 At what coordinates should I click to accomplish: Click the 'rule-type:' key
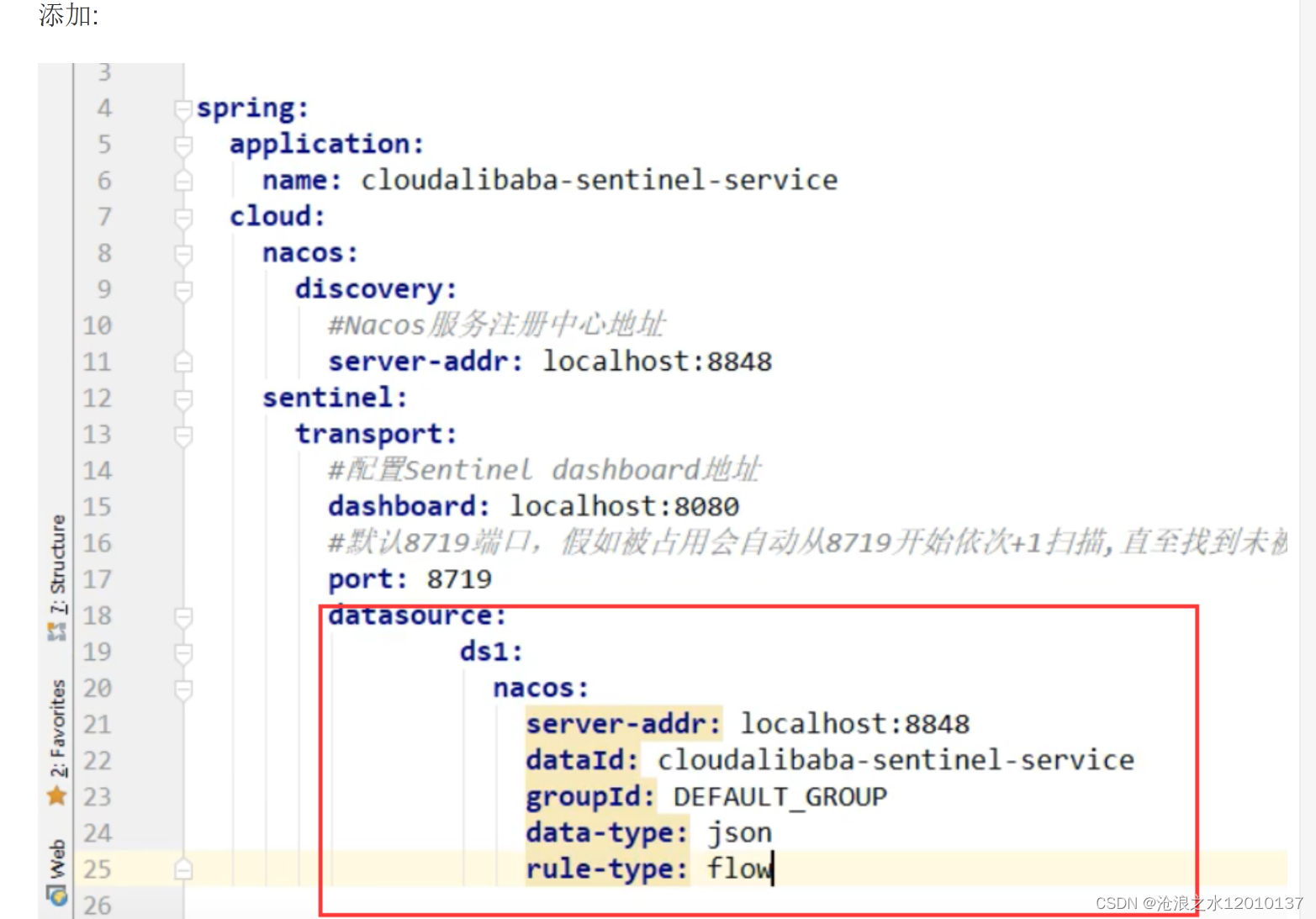click(x=606, y=869)
